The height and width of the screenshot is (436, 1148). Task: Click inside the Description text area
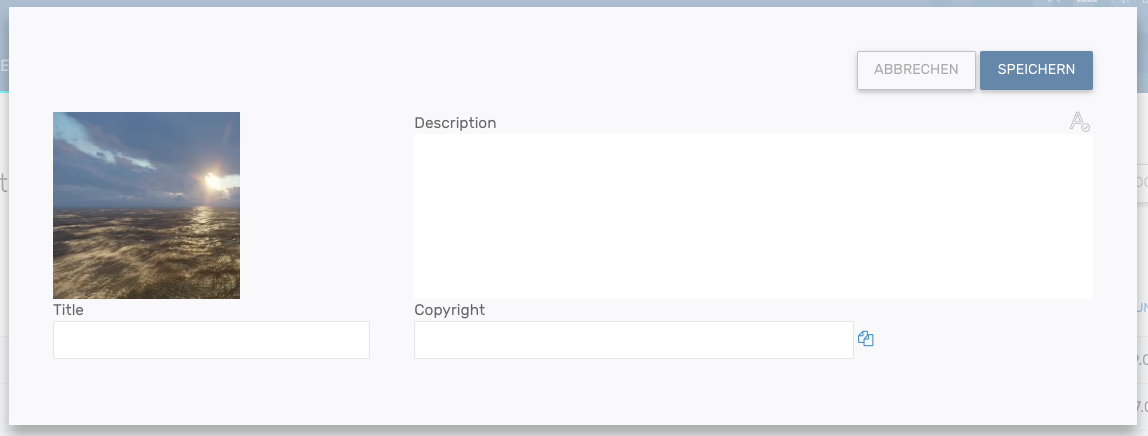[x=753, y=216]
